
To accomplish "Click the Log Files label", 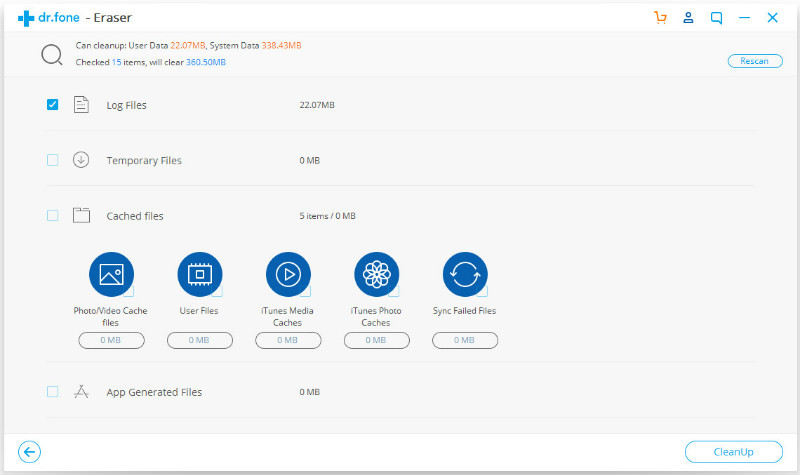I will pyautogui.click(x=127, y=105).
